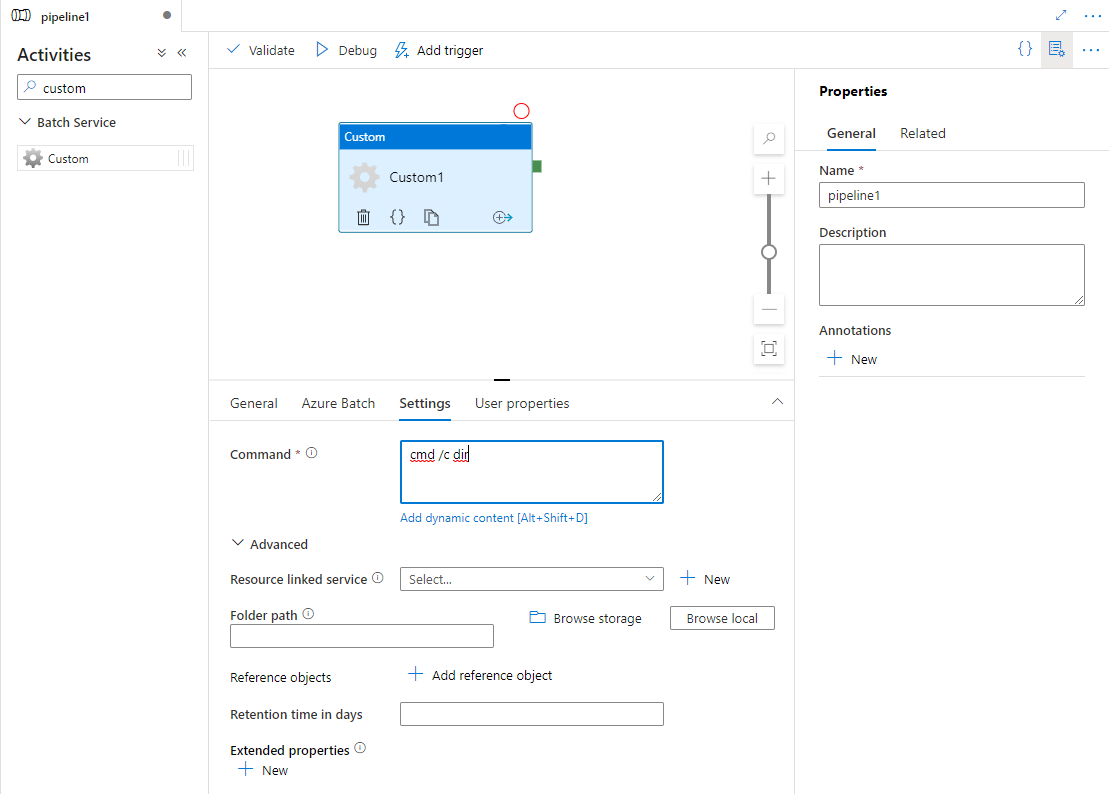
Task: Zoom in on the pipeline canvas
Action: (x=768, y=178)
